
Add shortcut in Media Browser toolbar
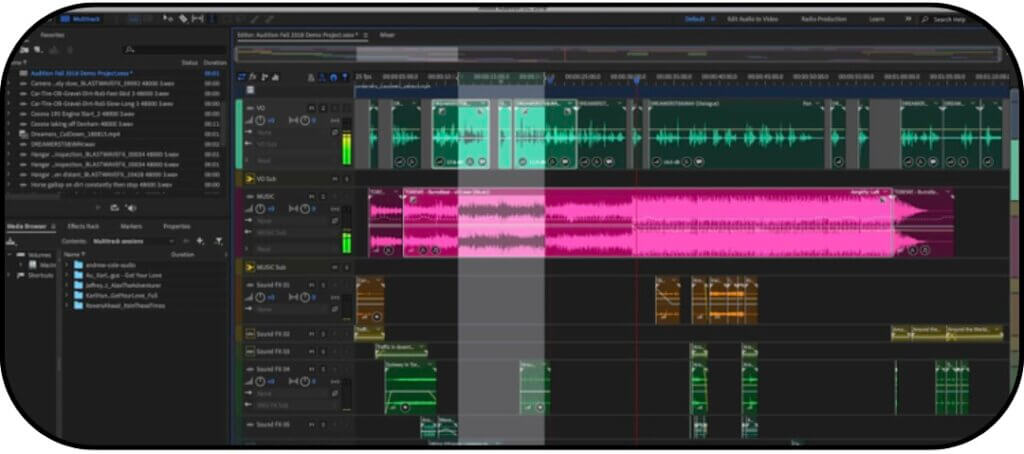[200, 241]
